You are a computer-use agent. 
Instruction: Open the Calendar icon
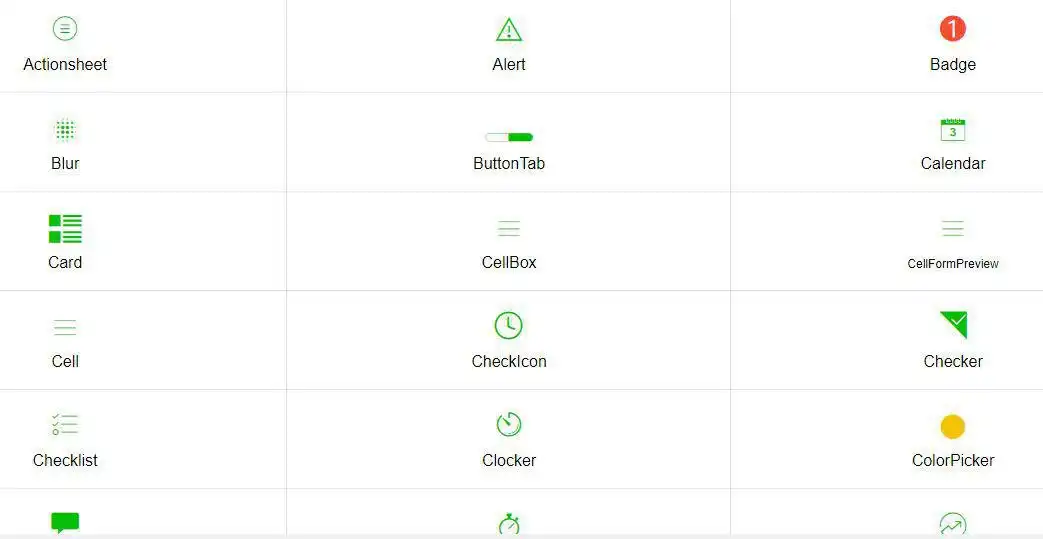[x=953, y=130]
